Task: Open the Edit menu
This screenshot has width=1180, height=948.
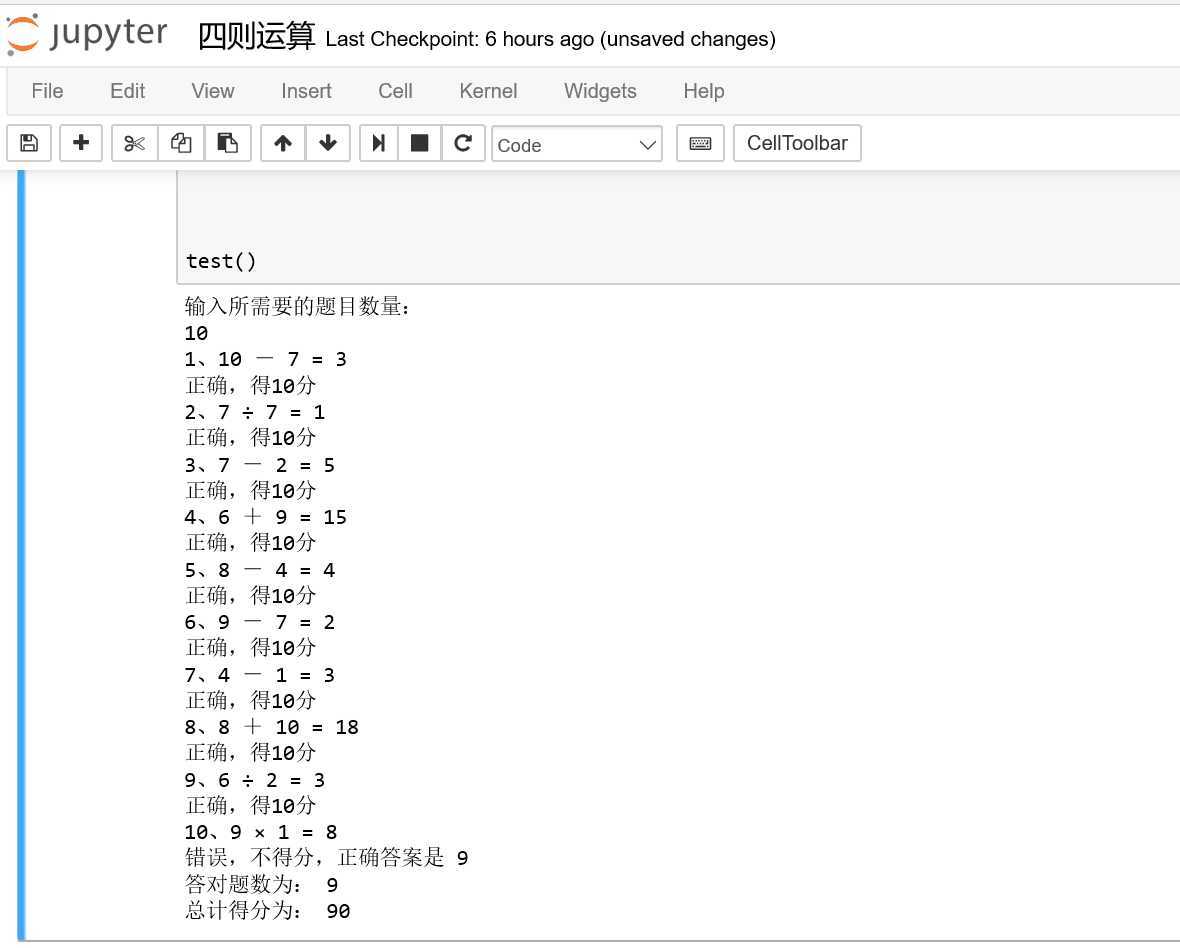Action: 127,91
